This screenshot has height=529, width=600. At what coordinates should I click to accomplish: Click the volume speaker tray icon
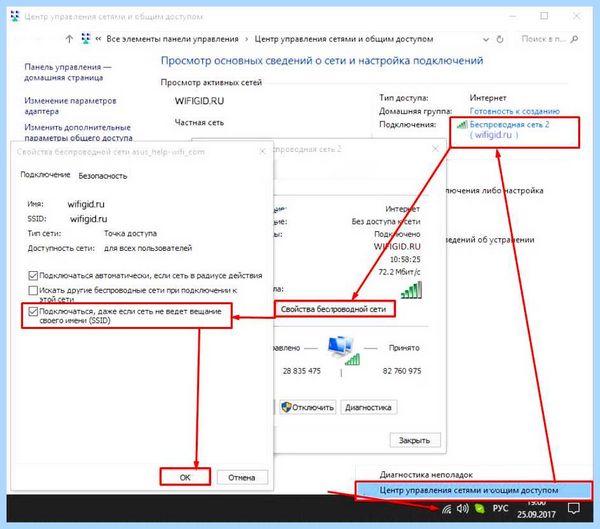click(x=462, y=509)
